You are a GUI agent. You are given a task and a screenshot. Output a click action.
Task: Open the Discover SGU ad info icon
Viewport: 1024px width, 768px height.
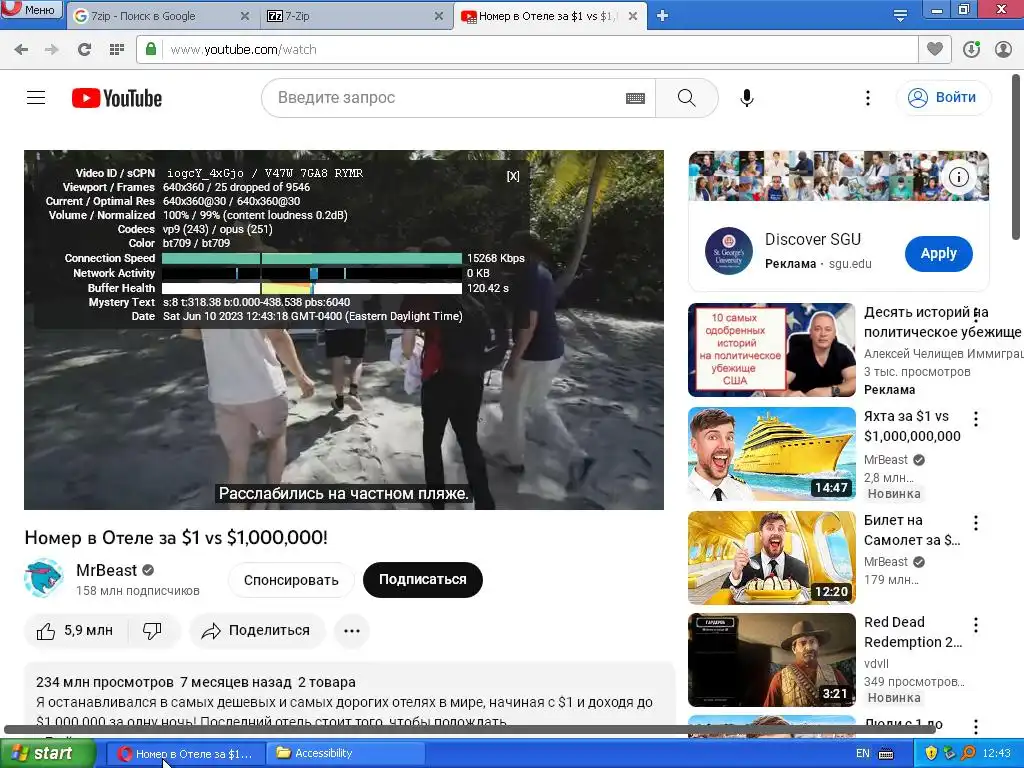(x=959, y=177)
